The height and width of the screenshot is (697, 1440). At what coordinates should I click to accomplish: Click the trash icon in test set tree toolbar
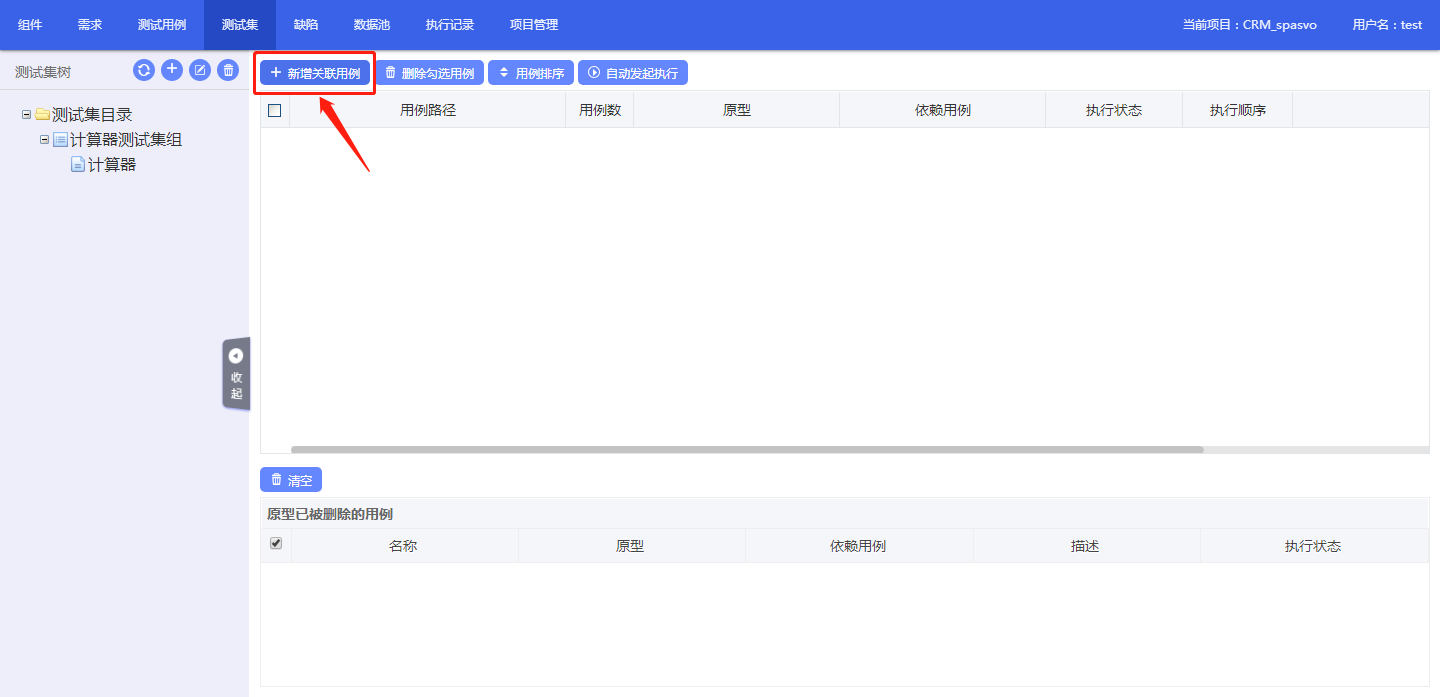coord(227,69)
